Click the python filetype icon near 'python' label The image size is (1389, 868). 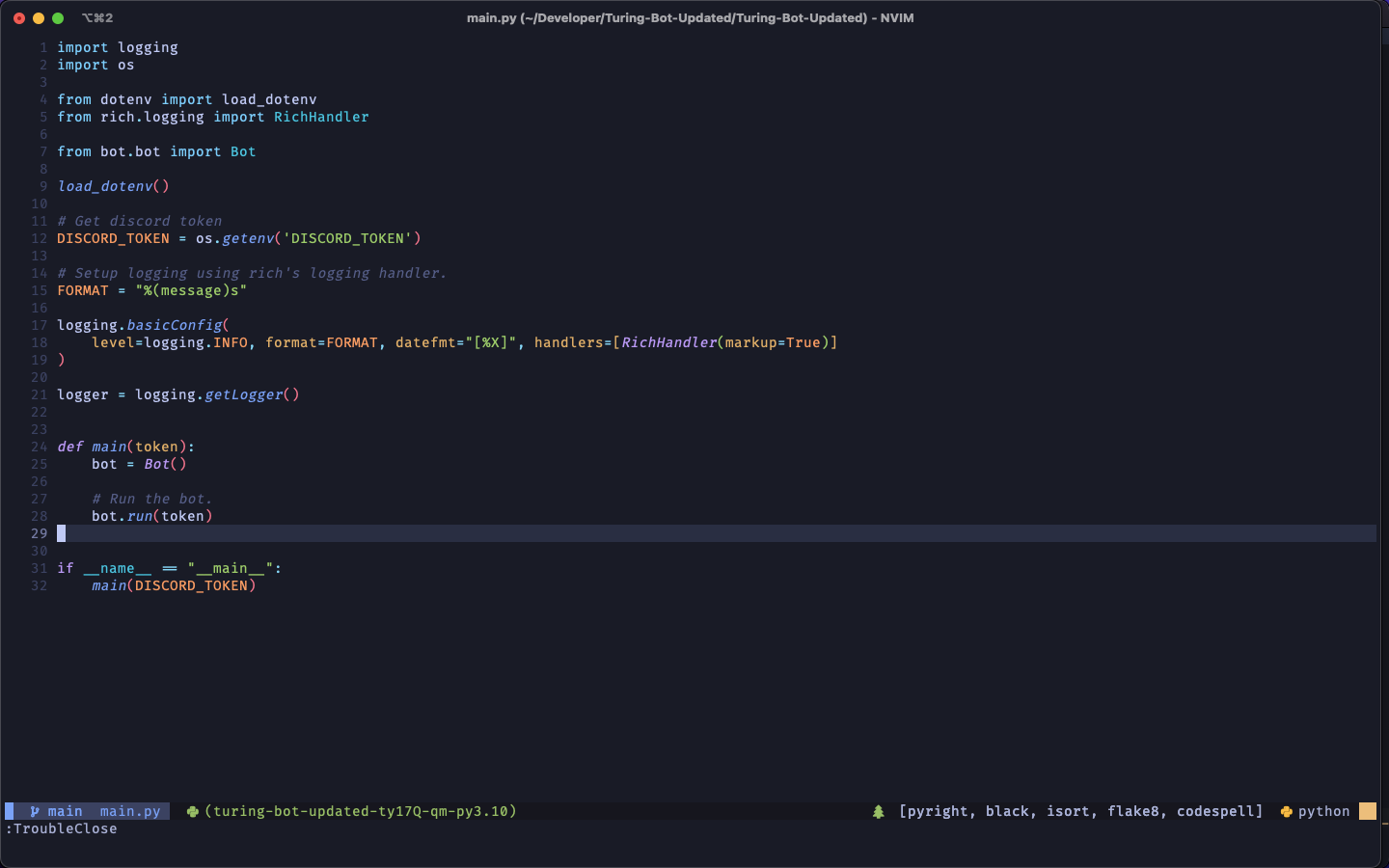tap(1286, 811)
